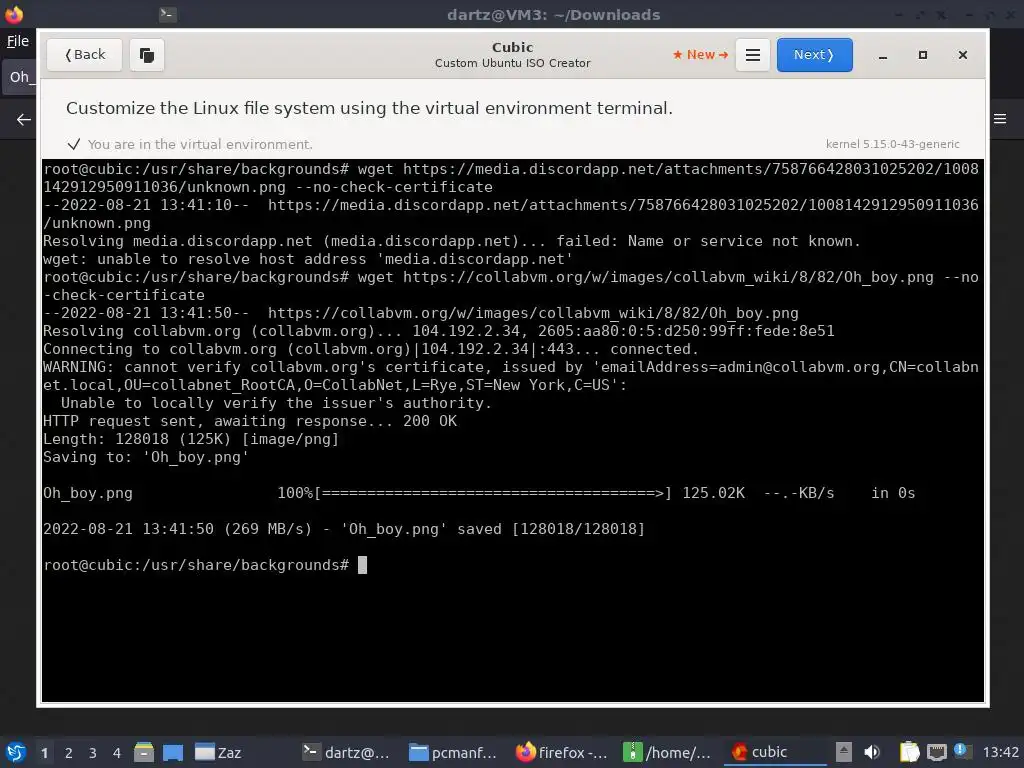This screenshot has height=768, width=1024.
Task: Switch to the firefox taskbar entry
Action: pos(562,752)
